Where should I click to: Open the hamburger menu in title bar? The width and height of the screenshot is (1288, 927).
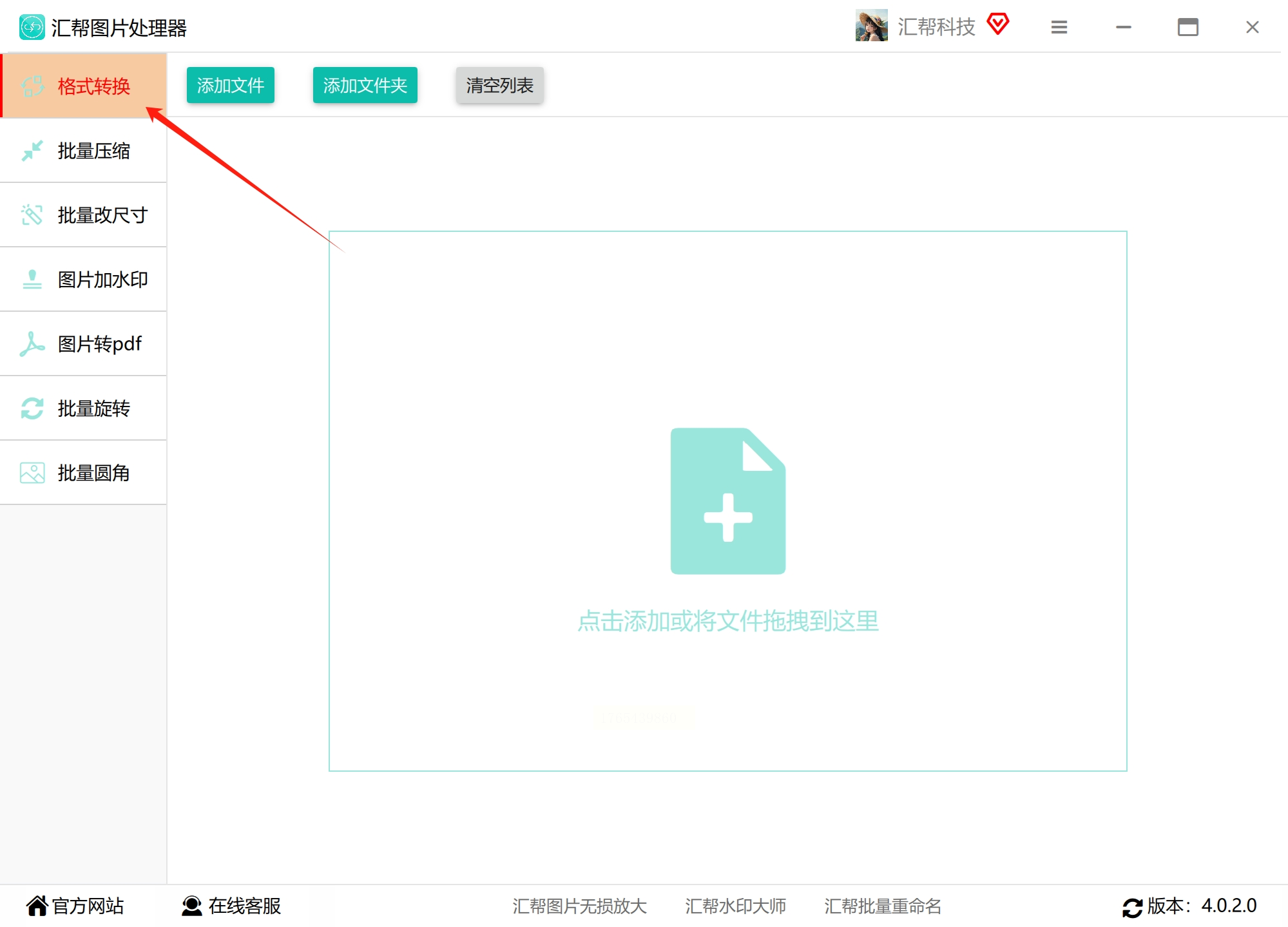coord(1059,27)
